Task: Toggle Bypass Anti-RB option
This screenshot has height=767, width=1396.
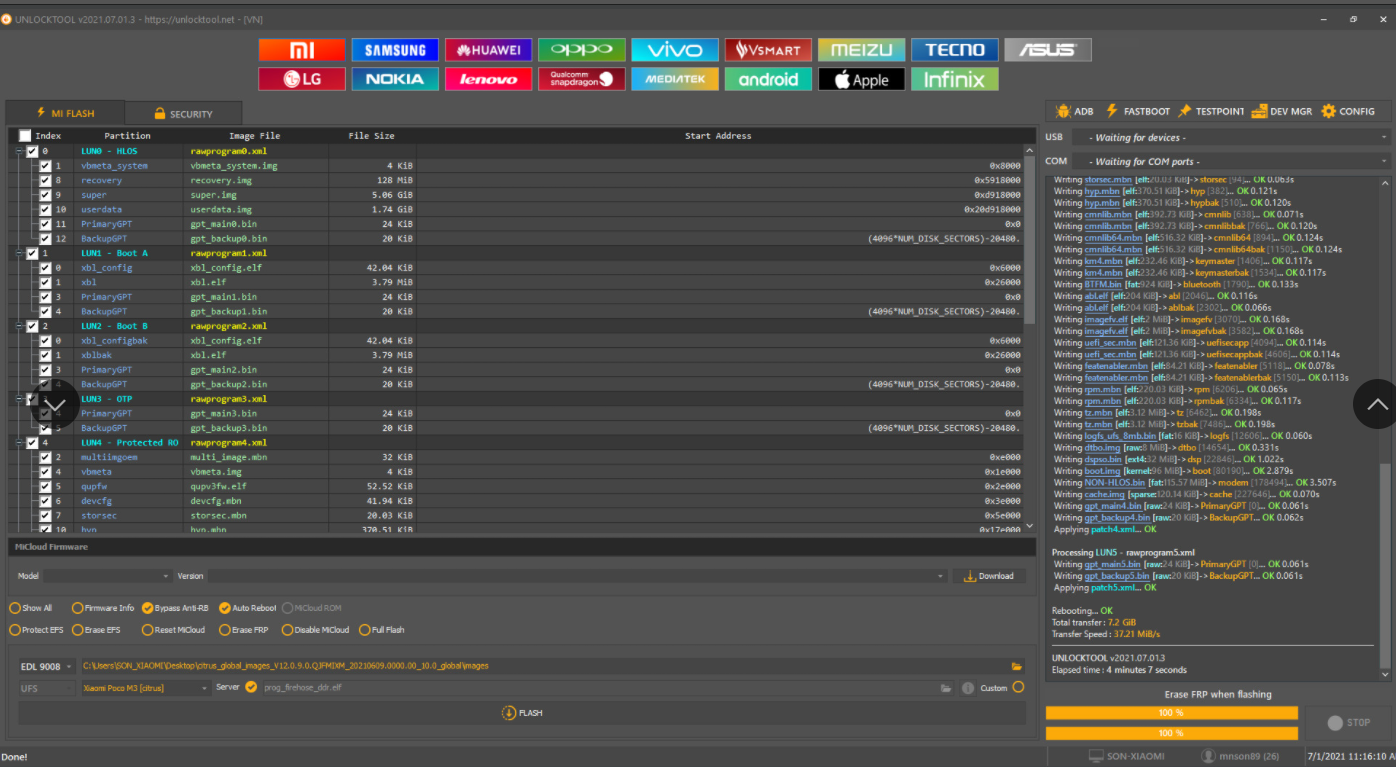Action: (175, 608)
